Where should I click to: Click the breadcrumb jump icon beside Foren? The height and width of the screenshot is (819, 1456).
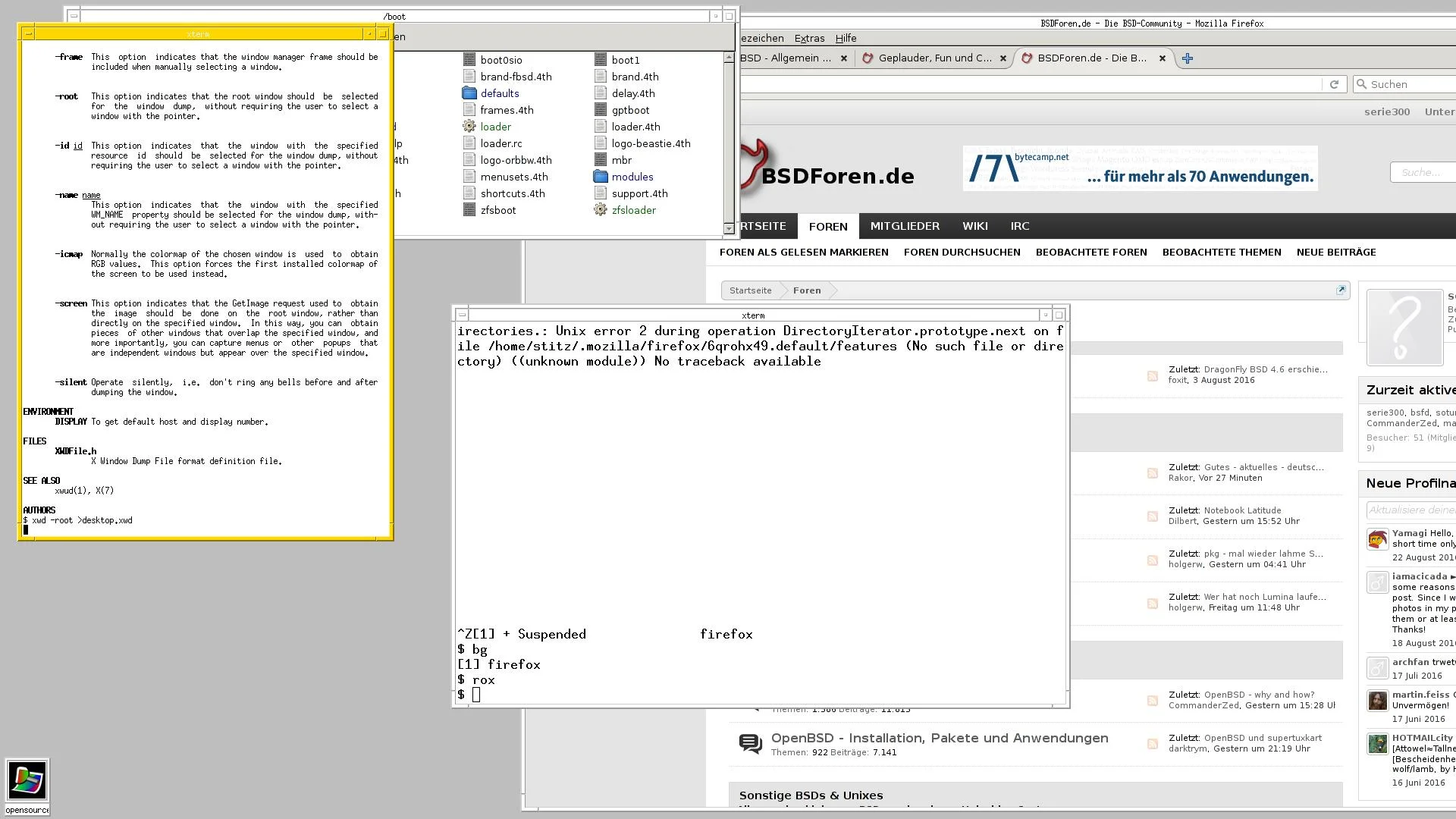1341,290
